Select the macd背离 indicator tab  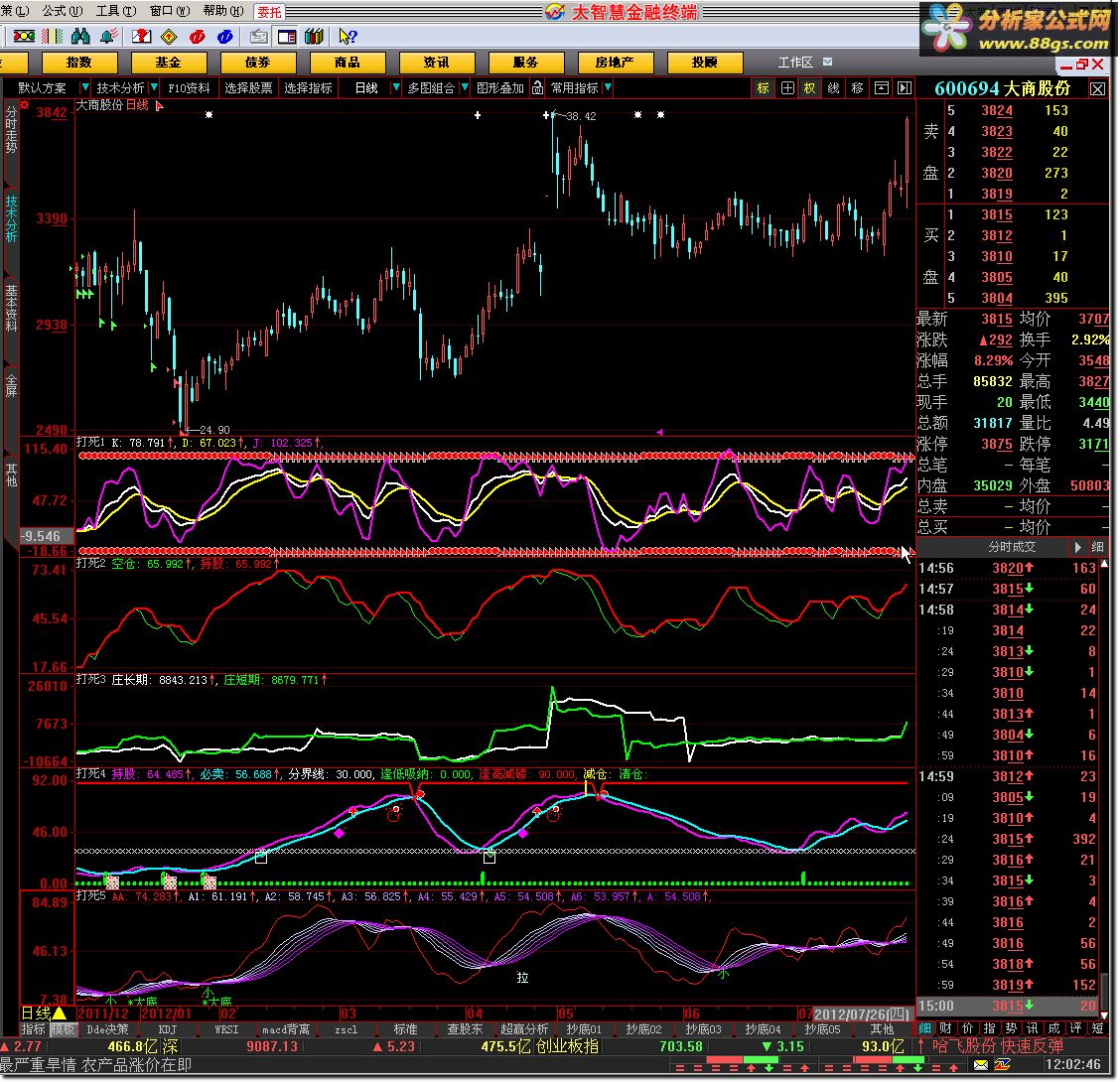coord(286,1029)
